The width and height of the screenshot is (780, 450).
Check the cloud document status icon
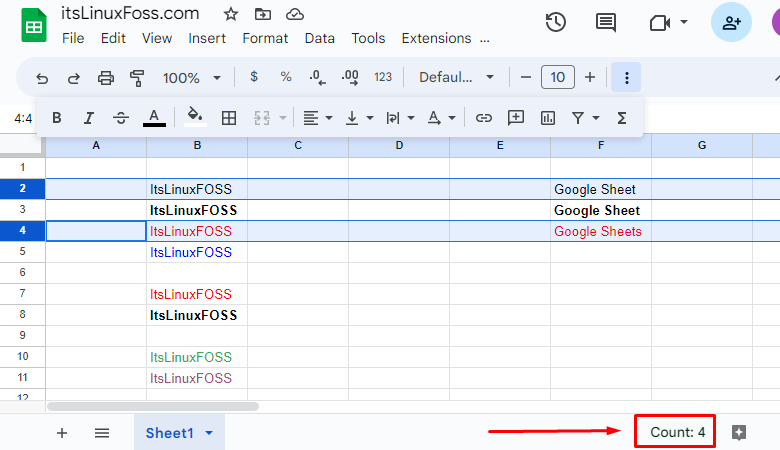294,14
